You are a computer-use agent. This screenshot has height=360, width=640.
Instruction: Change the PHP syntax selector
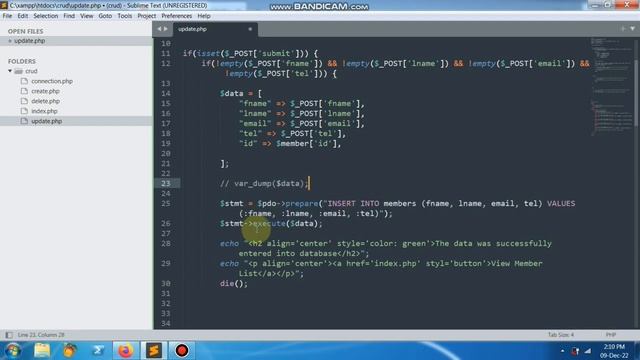[611, 335]
